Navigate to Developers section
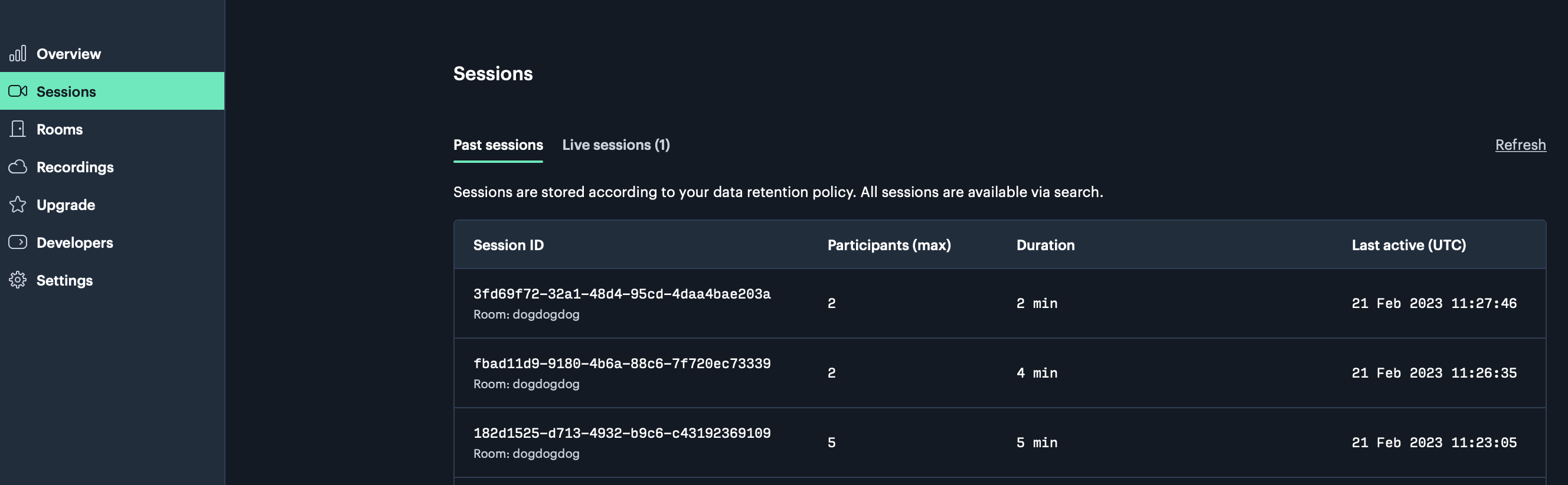 pyautogui.click(x=112, y=242)
